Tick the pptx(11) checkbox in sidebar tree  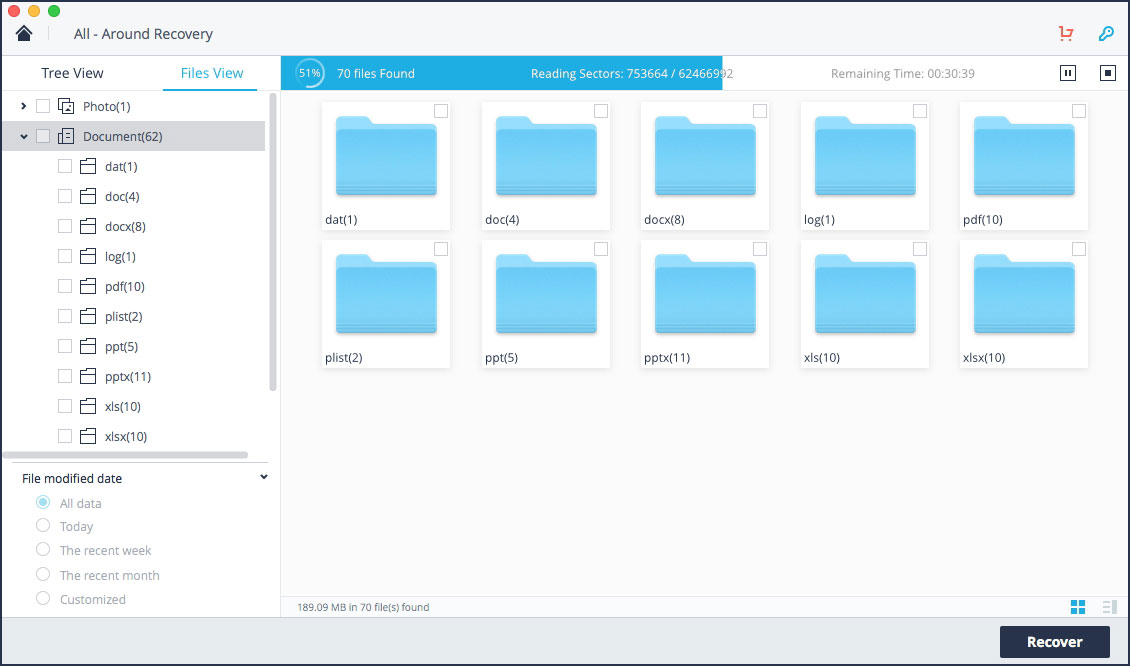pyautogui.click(x=65, y=377)
